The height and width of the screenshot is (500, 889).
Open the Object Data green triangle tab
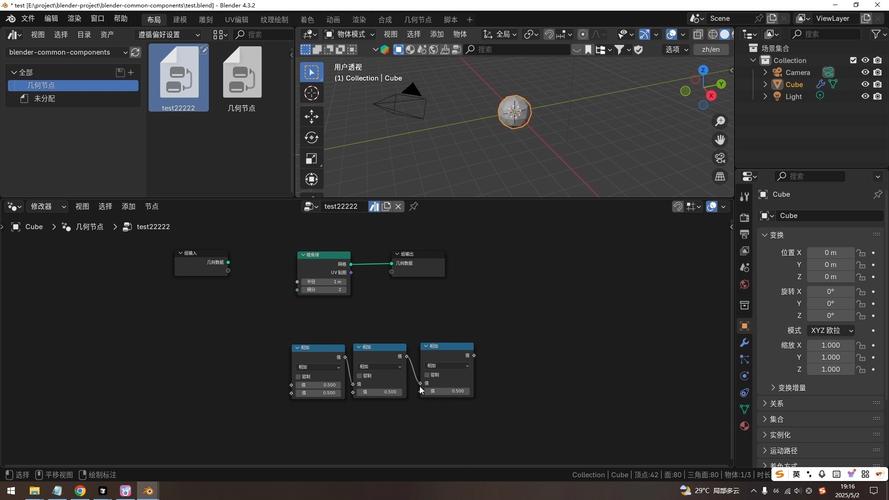[744, 409]
